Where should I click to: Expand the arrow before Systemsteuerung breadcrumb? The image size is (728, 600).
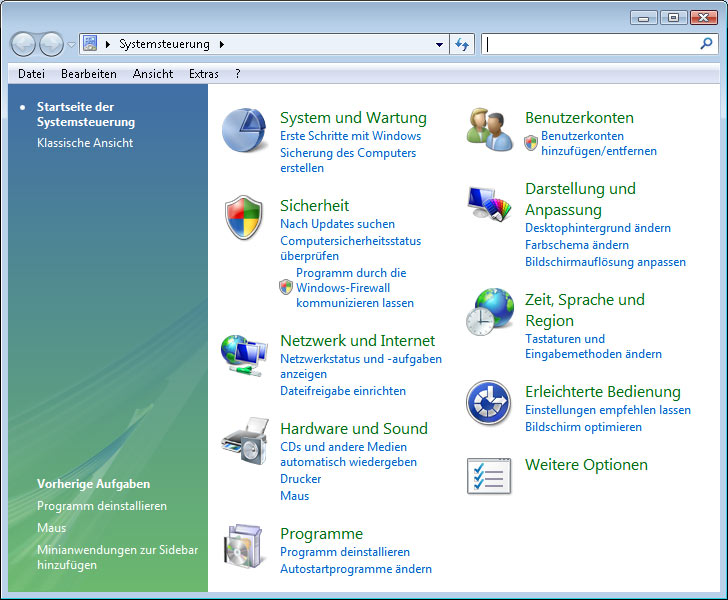108,45
